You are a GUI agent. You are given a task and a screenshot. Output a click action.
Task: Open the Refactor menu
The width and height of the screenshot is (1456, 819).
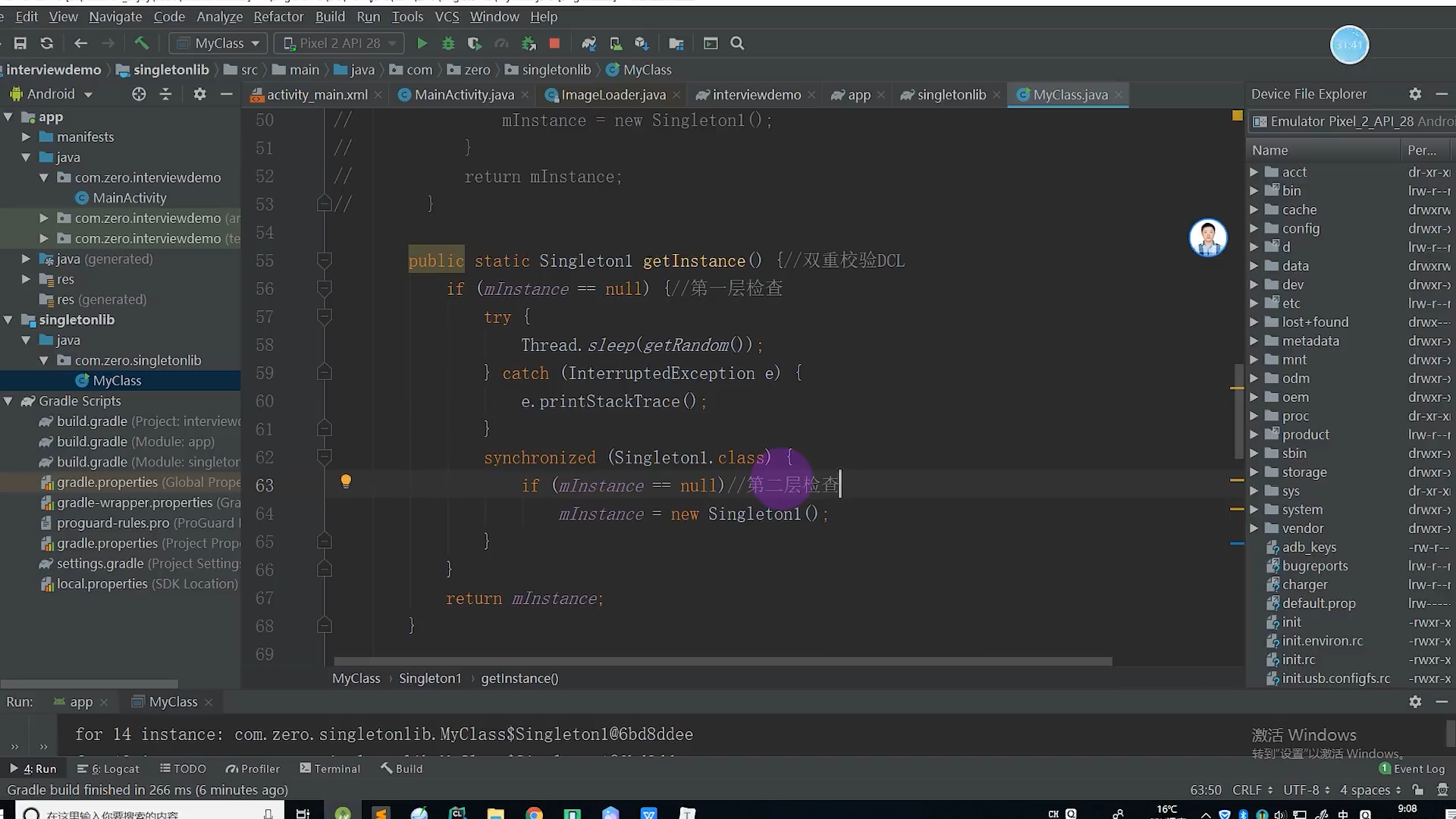(x=278, y=17)
